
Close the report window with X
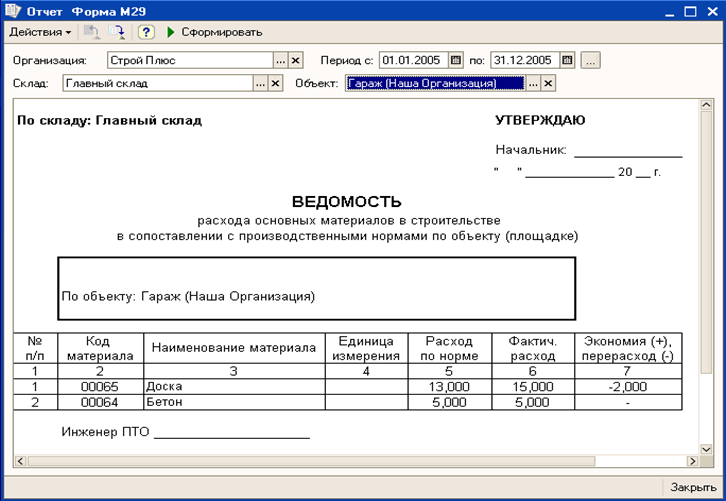pos(713,12)
